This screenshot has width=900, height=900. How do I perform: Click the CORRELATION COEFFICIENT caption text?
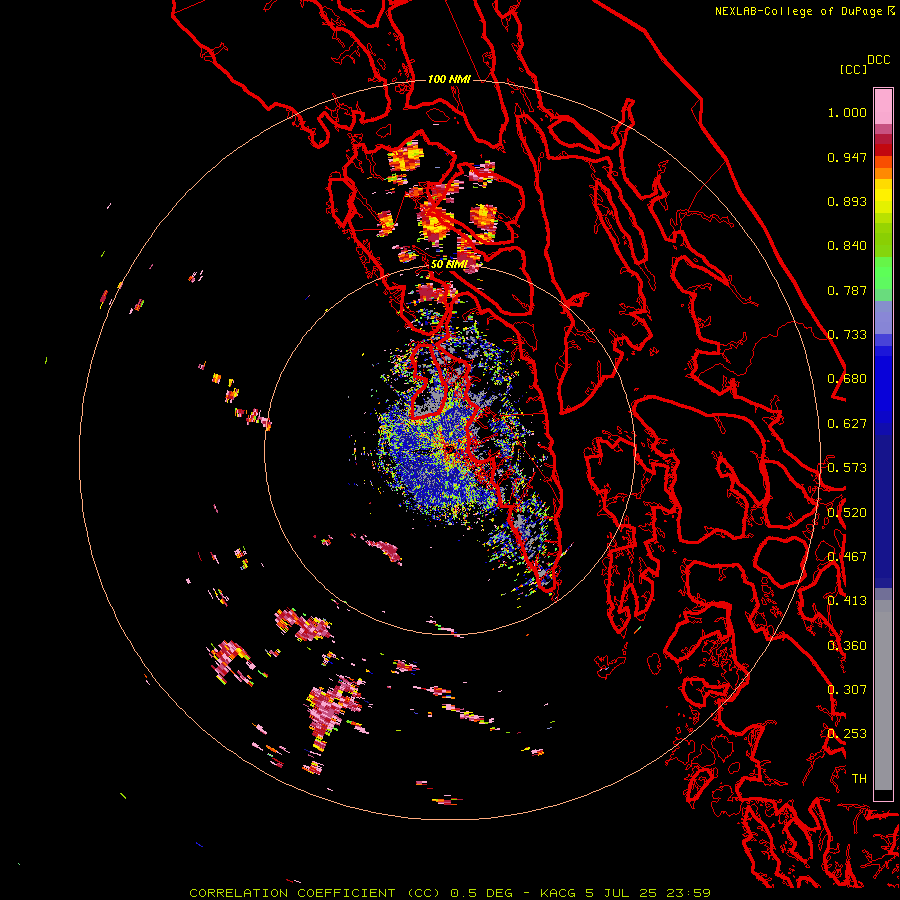tap(292, 893)
